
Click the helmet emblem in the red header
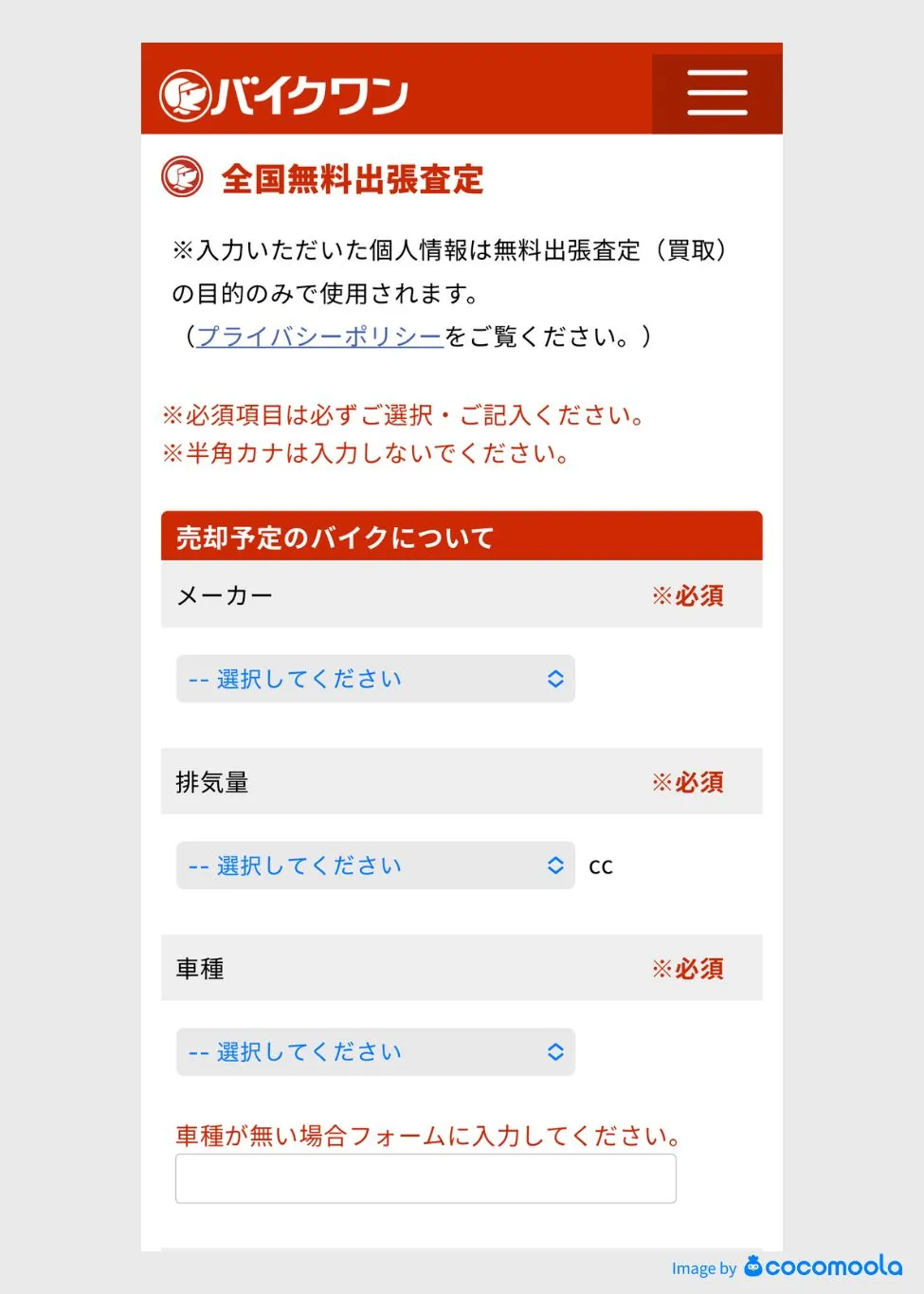click(x=183, y=96)
